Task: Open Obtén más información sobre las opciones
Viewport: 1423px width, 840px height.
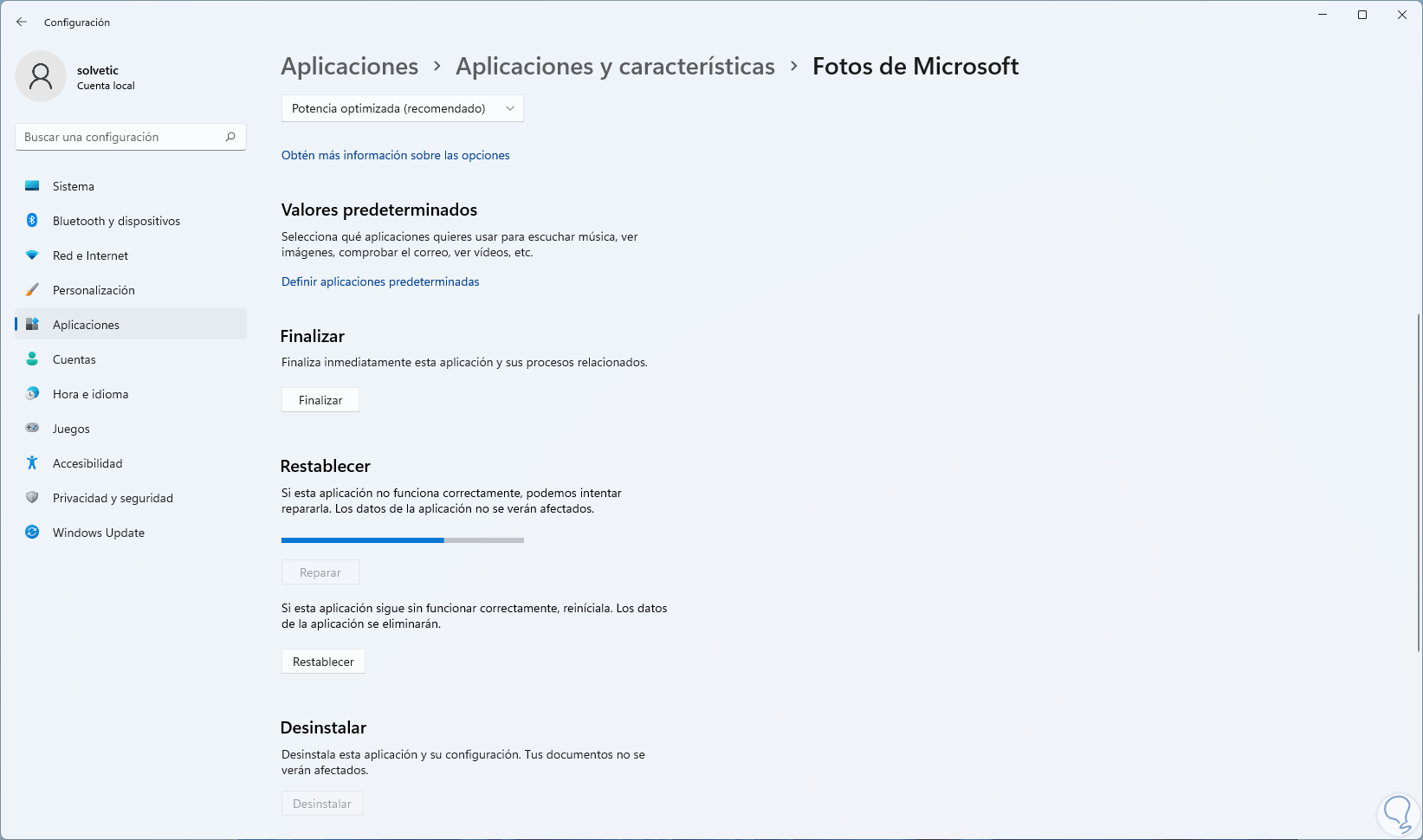Action: [396, 155]
